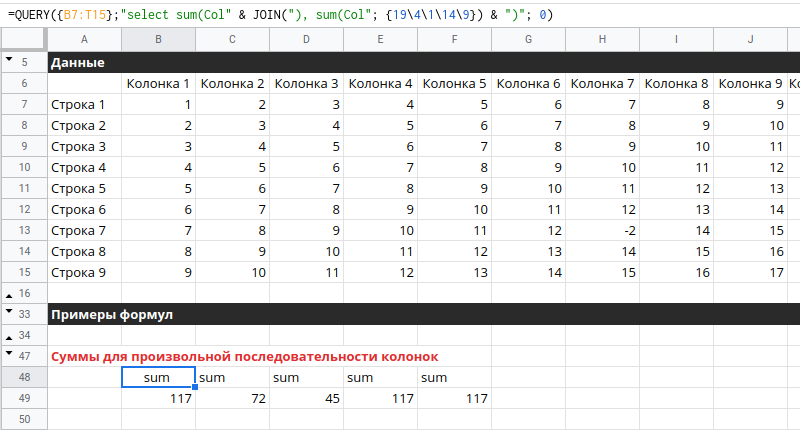The image size is (800, 430).
Task: Select the value 17 in row Строка 9
Action: (x=750, y=272)
